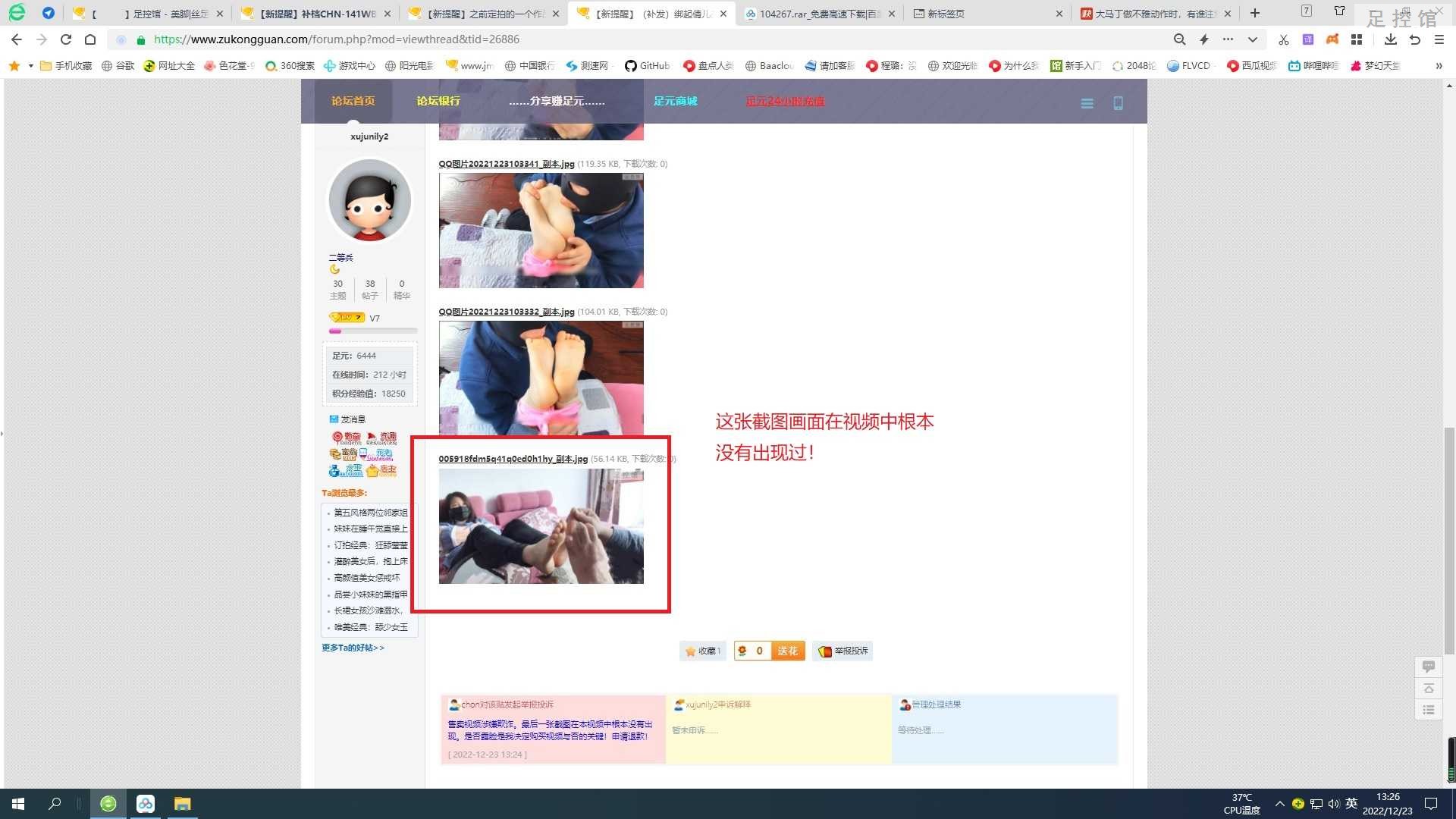
Task: Open username xujunily2 profile link
Action: (x=369, y=136)
